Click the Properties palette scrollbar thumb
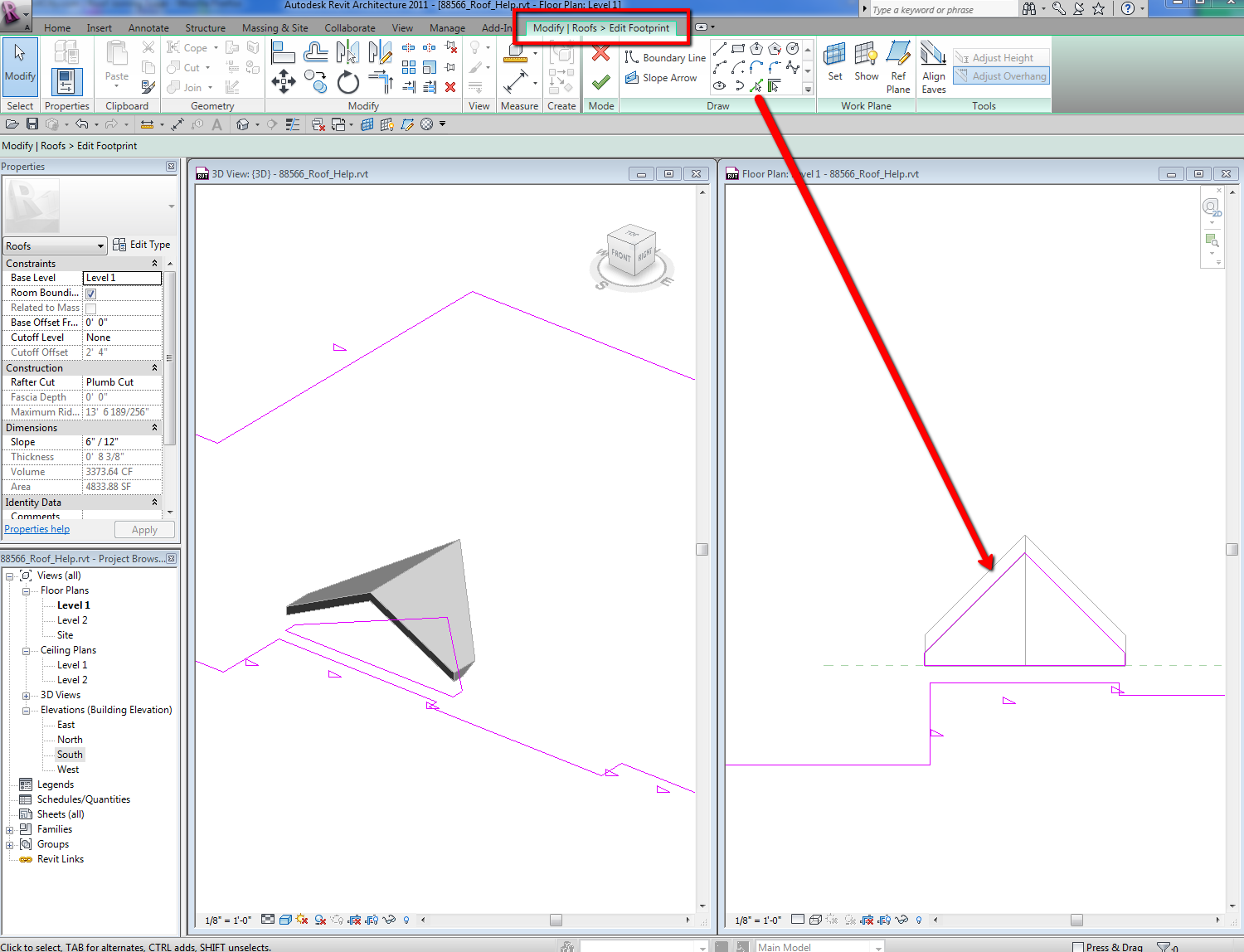1244x952 pixels. (x=170, y=358)
